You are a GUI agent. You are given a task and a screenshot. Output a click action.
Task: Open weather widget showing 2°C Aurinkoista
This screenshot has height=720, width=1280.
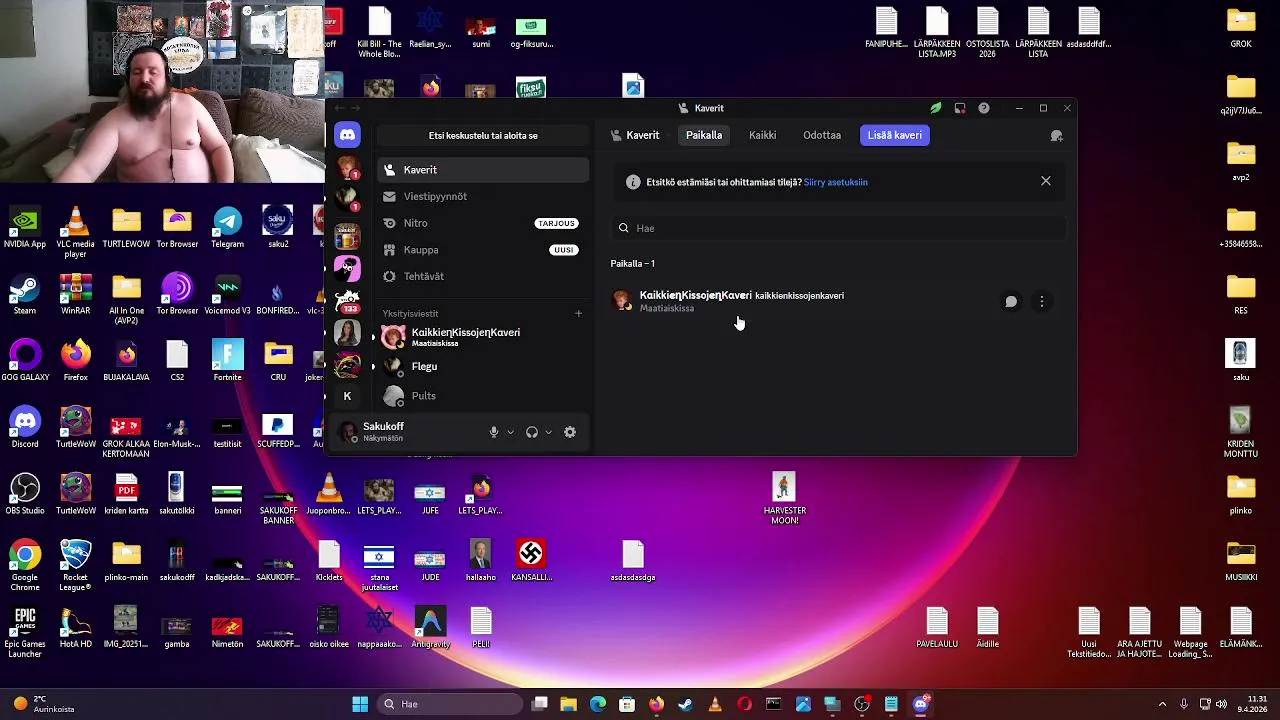(44, 704)
